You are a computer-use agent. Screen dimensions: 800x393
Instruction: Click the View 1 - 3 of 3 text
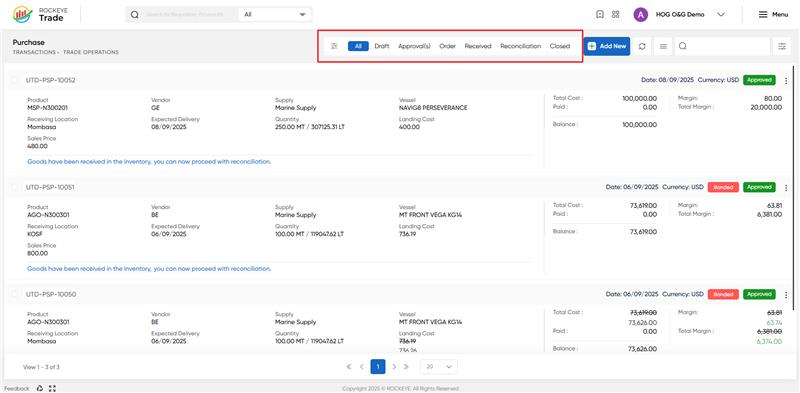[x=41, y=367]
